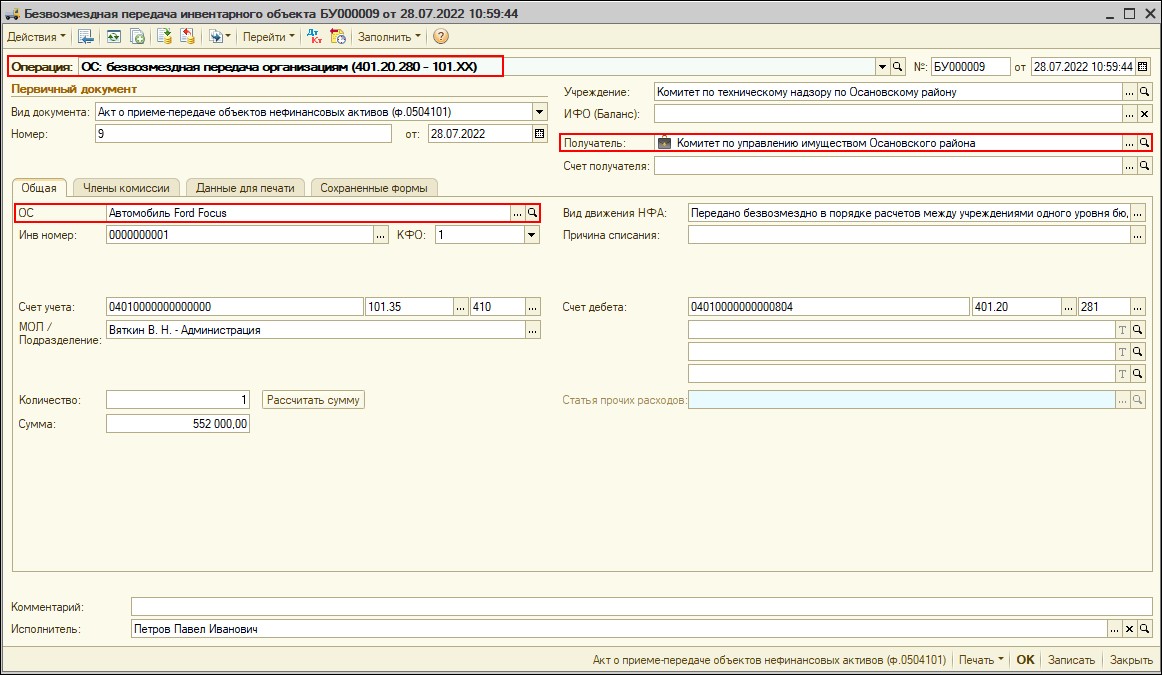Click the create-by-copying toolbar icon

tap(138, 36)
